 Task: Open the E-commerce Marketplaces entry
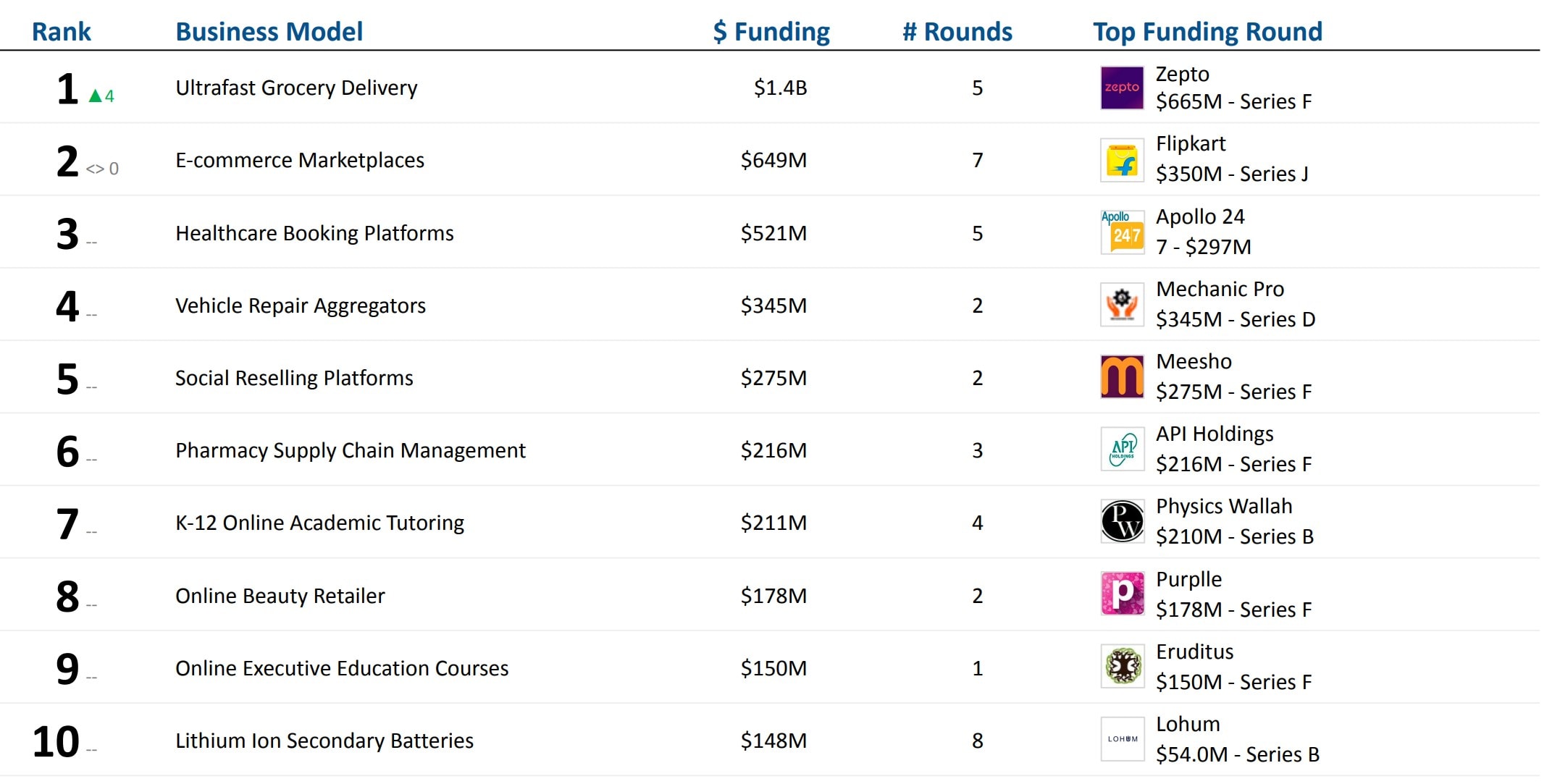point(300,160)
